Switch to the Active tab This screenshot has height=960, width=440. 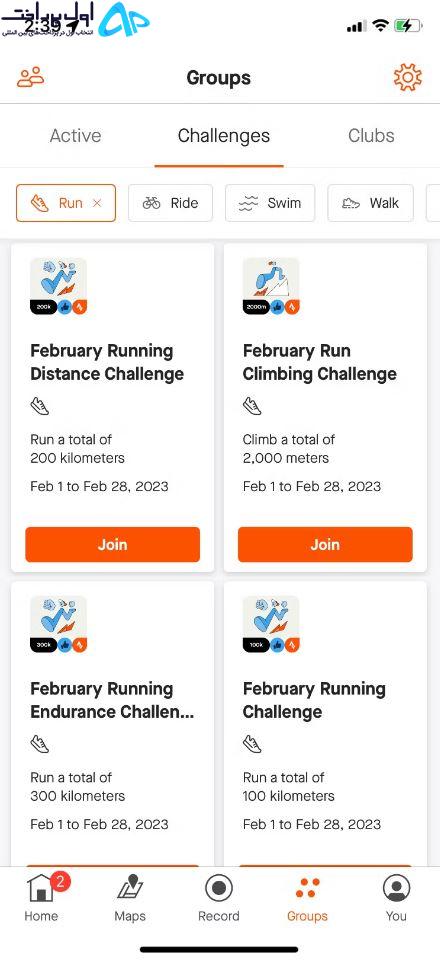75,136
